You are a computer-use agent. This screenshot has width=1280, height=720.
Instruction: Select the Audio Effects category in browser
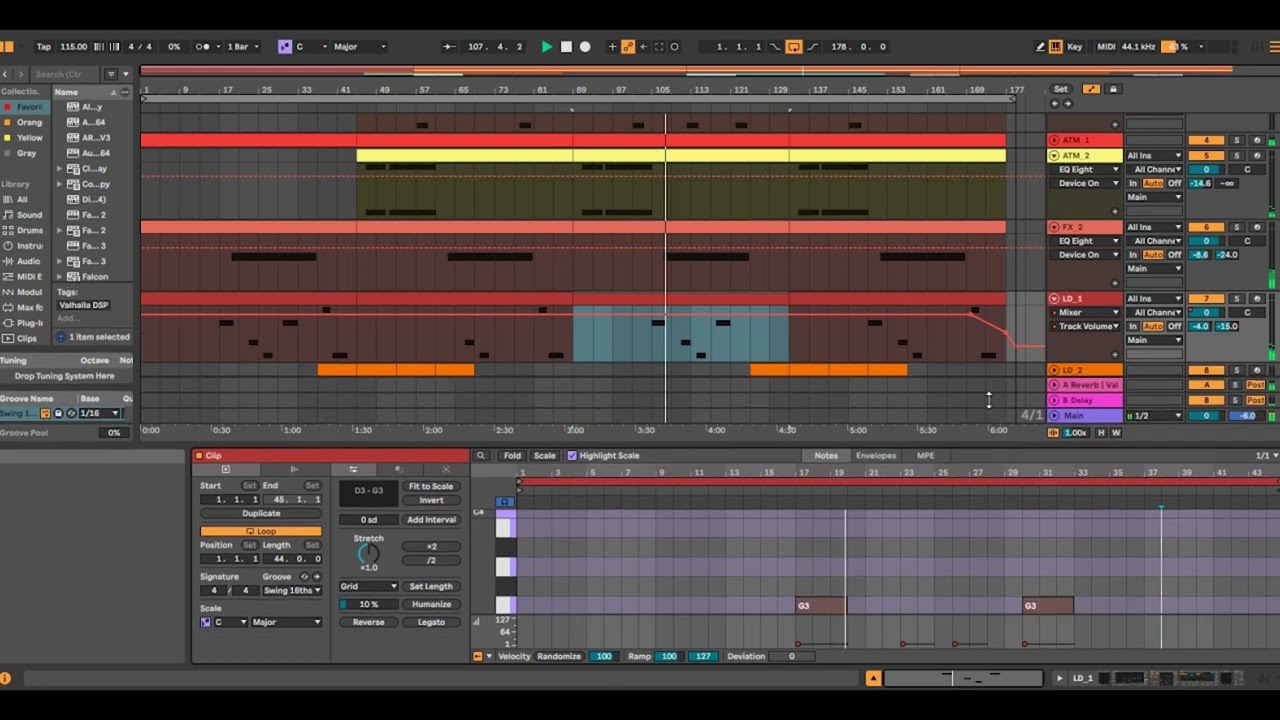(24, 261)
